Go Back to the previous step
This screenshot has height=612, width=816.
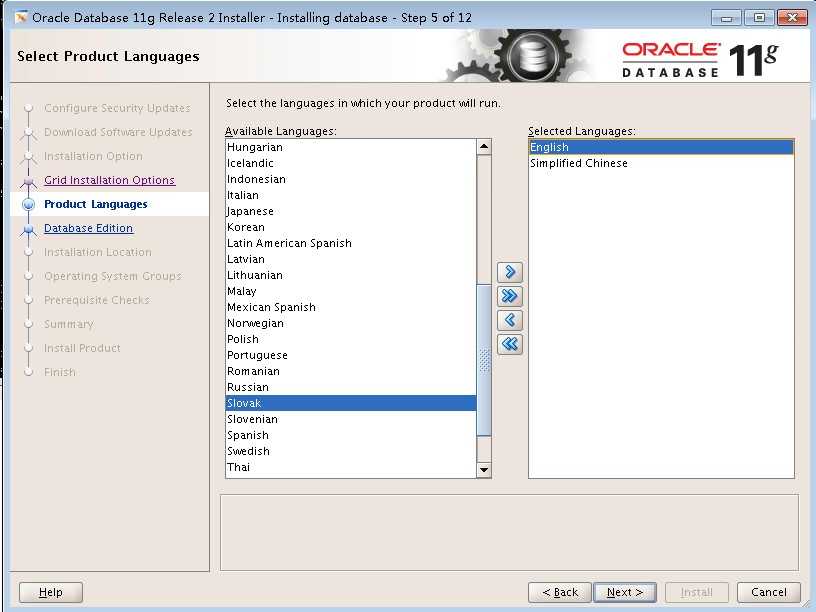560,592
